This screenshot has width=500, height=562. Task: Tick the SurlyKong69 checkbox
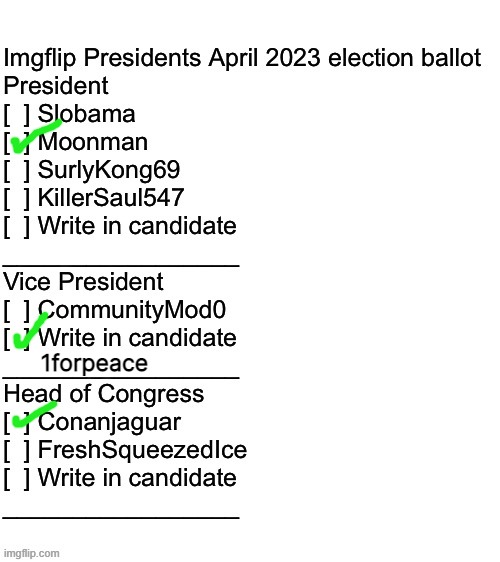tap(16, 171)
